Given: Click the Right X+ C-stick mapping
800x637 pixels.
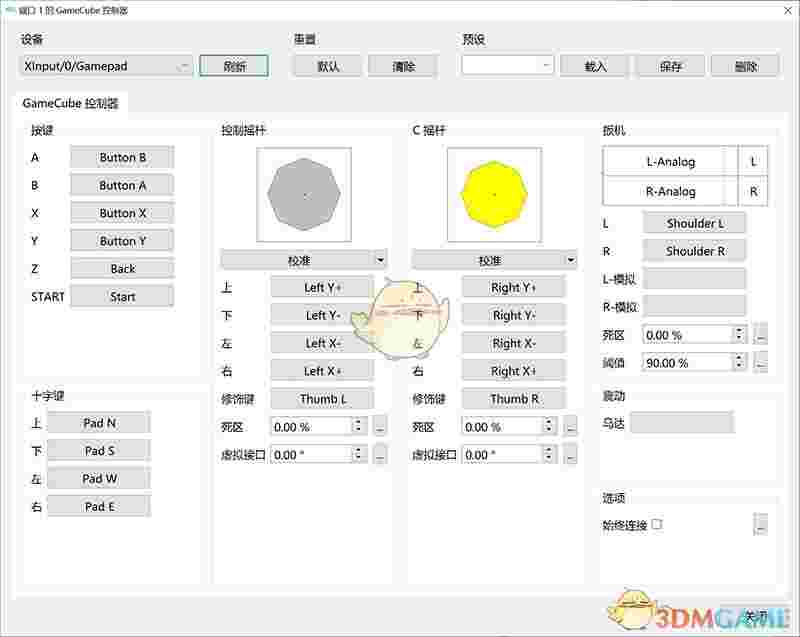Looking at the screenshot, I should (x=514, y=371).
